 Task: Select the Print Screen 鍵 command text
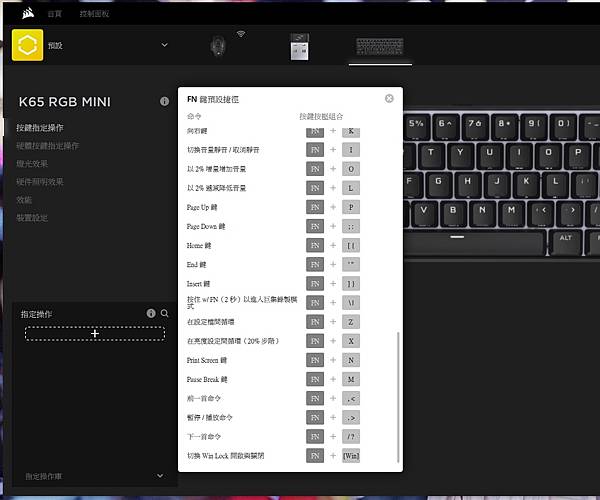pyautogui.click(x=207, y=360)
